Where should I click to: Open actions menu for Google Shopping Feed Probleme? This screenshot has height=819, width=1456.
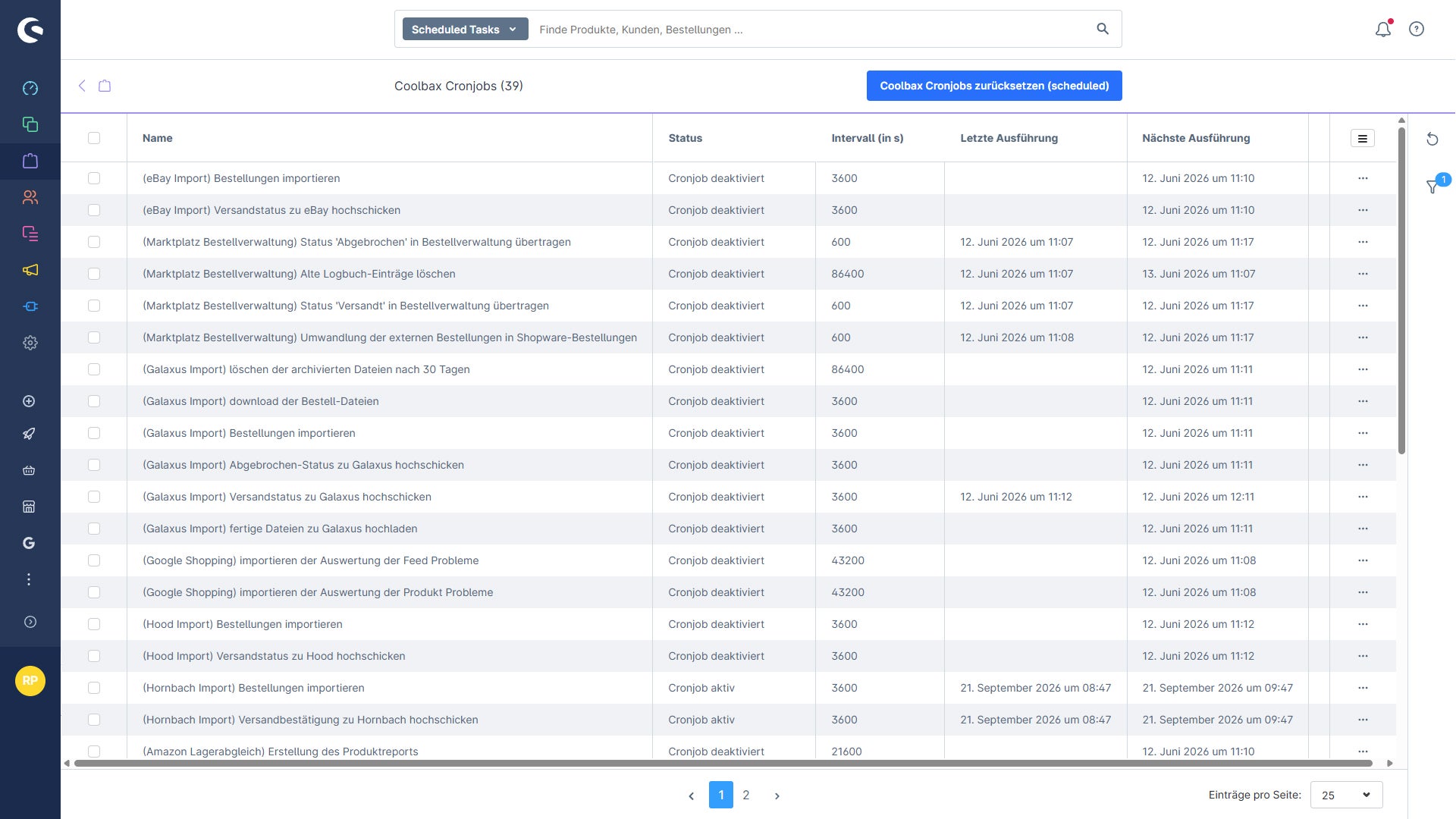pos(1363,560)
